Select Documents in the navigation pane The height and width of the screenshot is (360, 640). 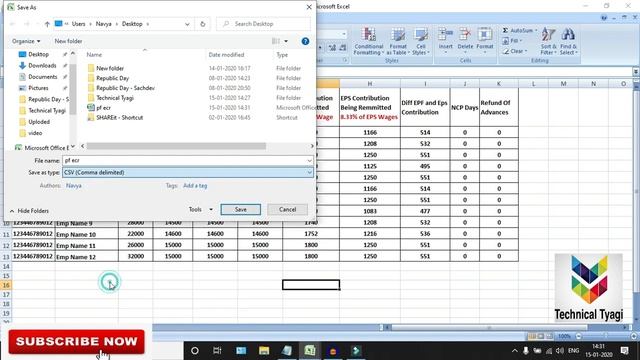(x=42, y=77)
